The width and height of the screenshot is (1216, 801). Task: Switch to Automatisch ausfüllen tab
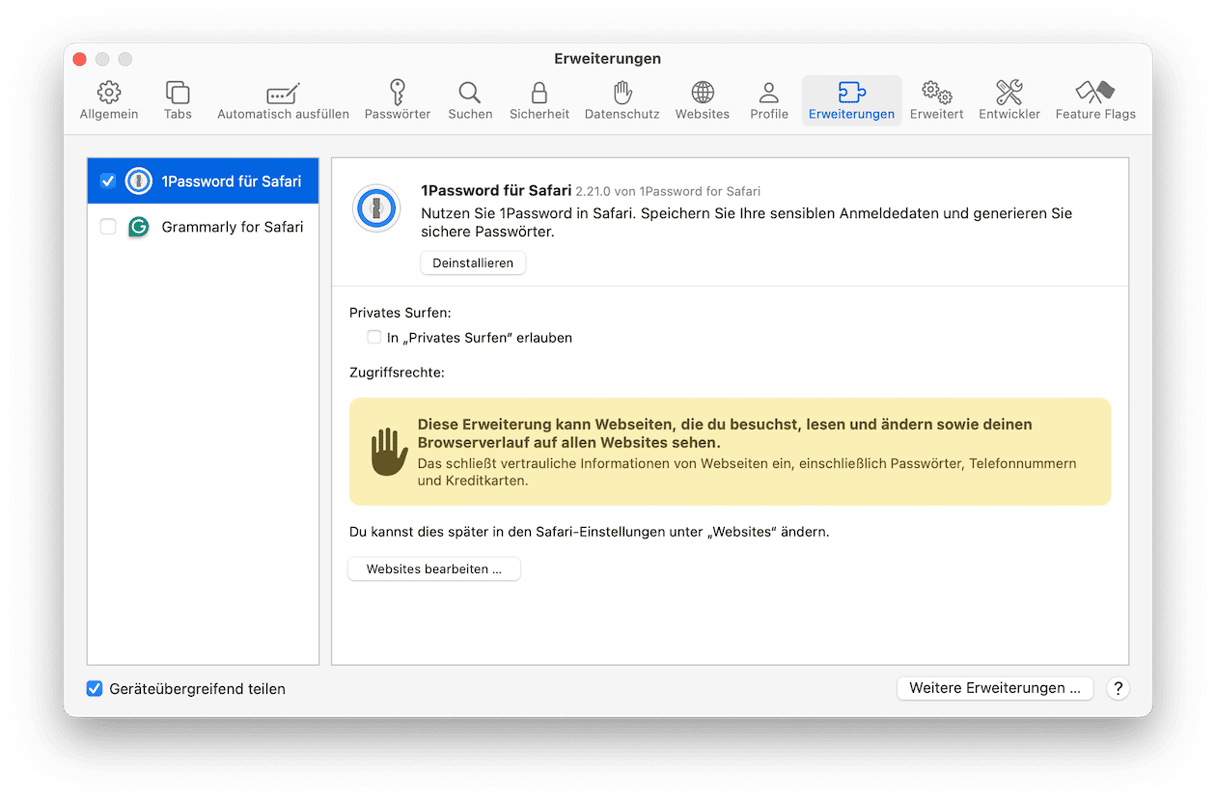[x=283, y=94]
